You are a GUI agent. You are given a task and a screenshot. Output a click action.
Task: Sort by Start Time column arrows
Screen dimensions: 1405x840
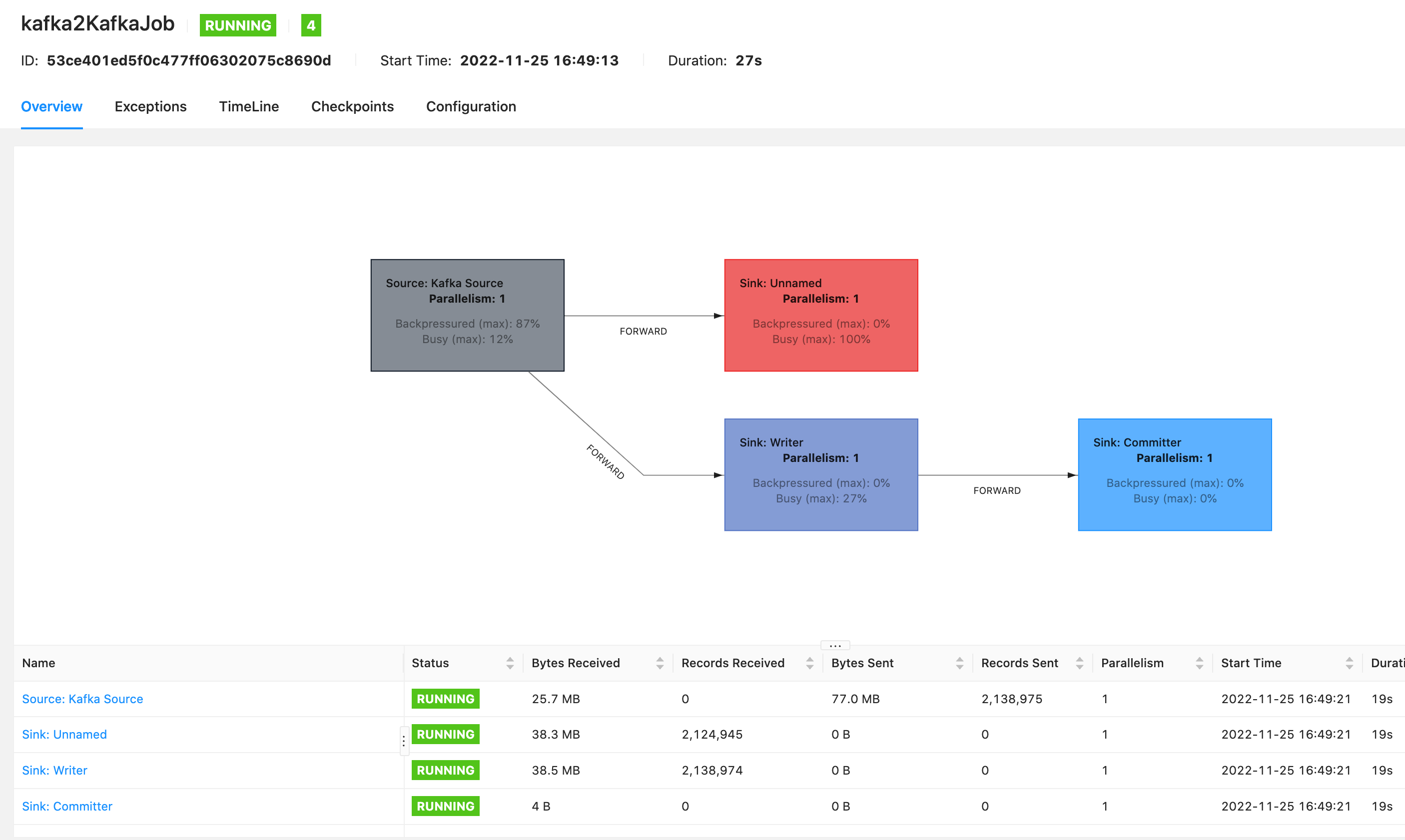tap(1350, 663)
